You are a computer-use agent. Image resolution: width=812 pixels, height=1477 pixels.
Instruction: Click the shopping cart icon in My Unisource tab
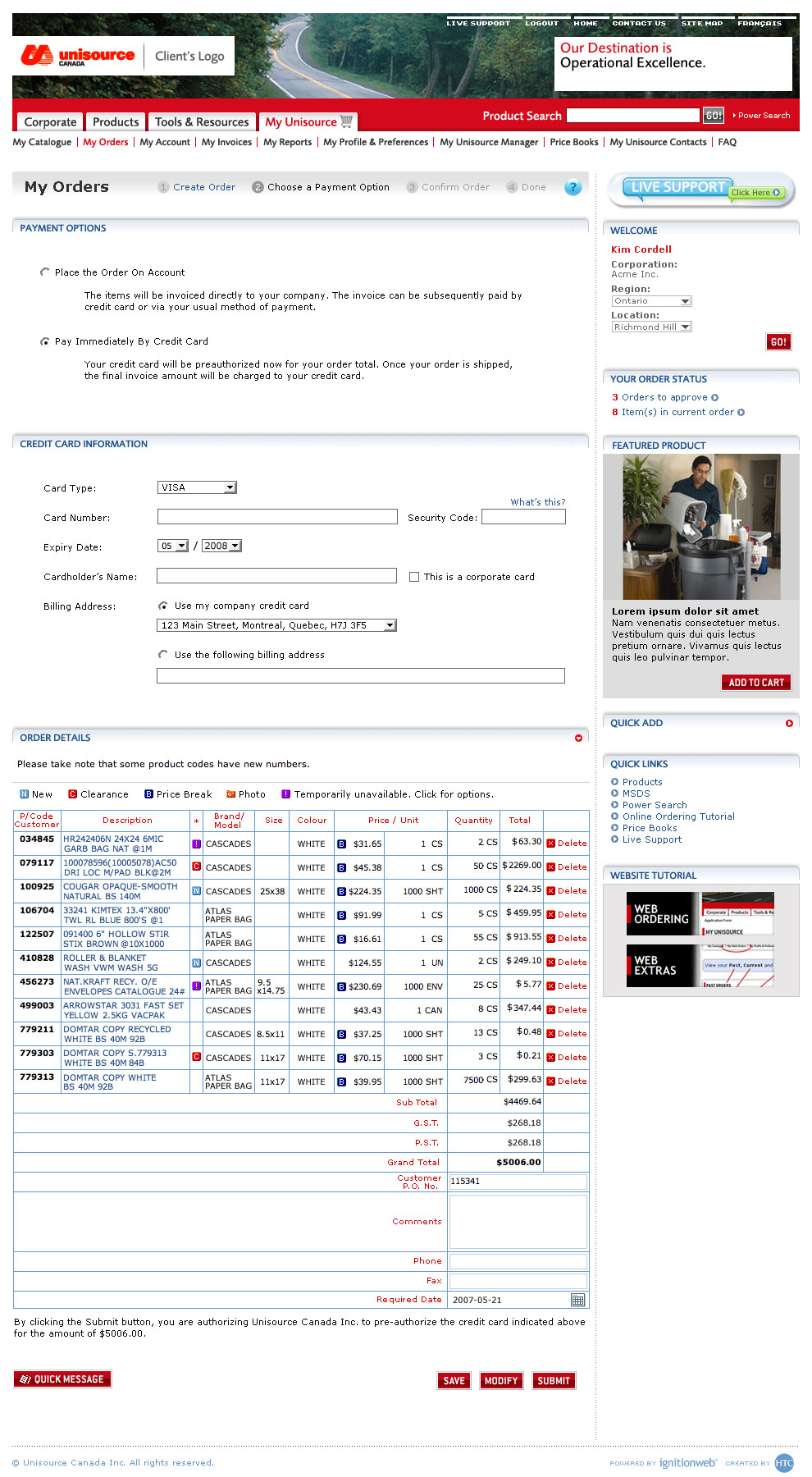tap(347, 121)
